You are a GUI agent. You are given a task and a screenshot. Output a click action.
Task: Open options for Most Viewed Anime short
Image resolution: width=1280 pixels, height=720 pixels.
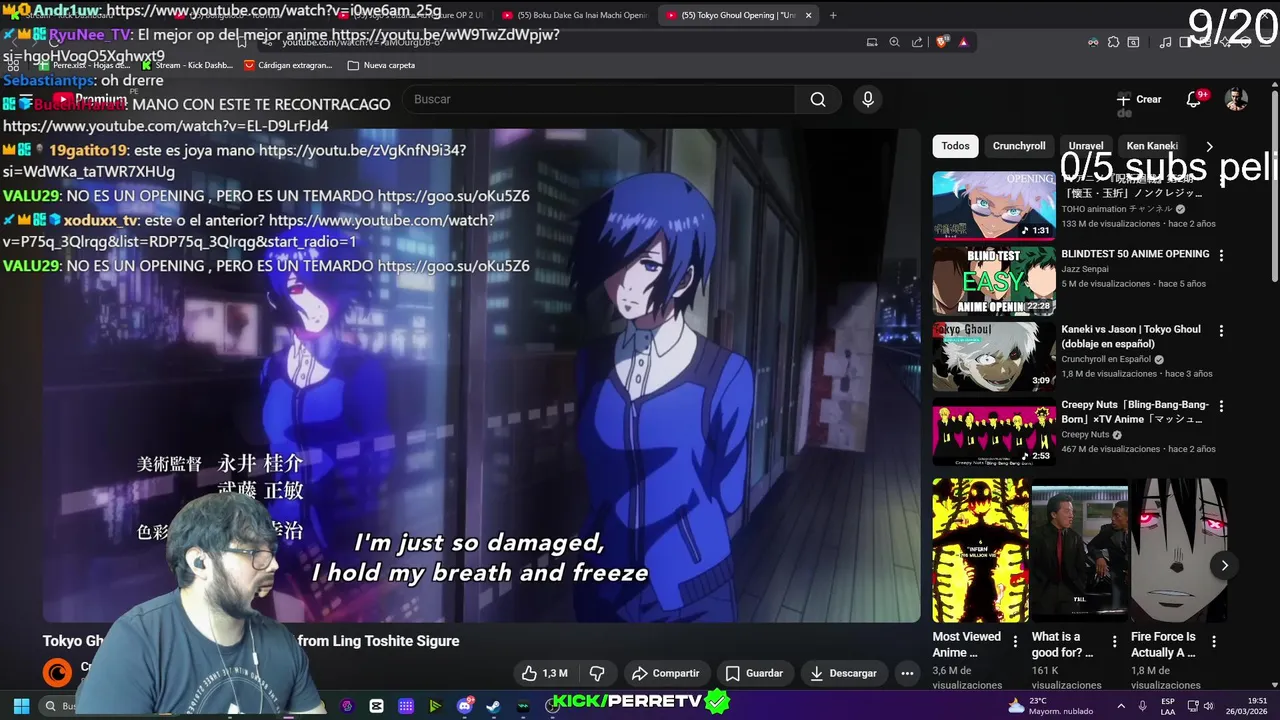pyautogui.click(x=1015, y=641)
